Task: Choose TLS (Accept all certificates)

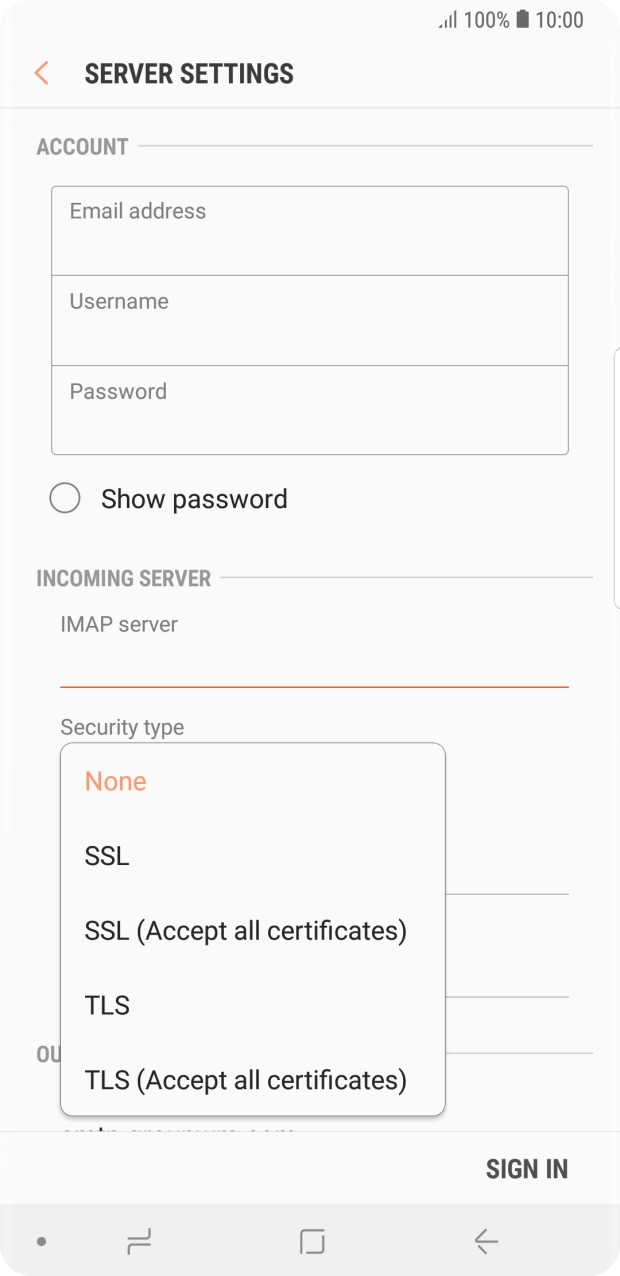Action: [246, 1080]
